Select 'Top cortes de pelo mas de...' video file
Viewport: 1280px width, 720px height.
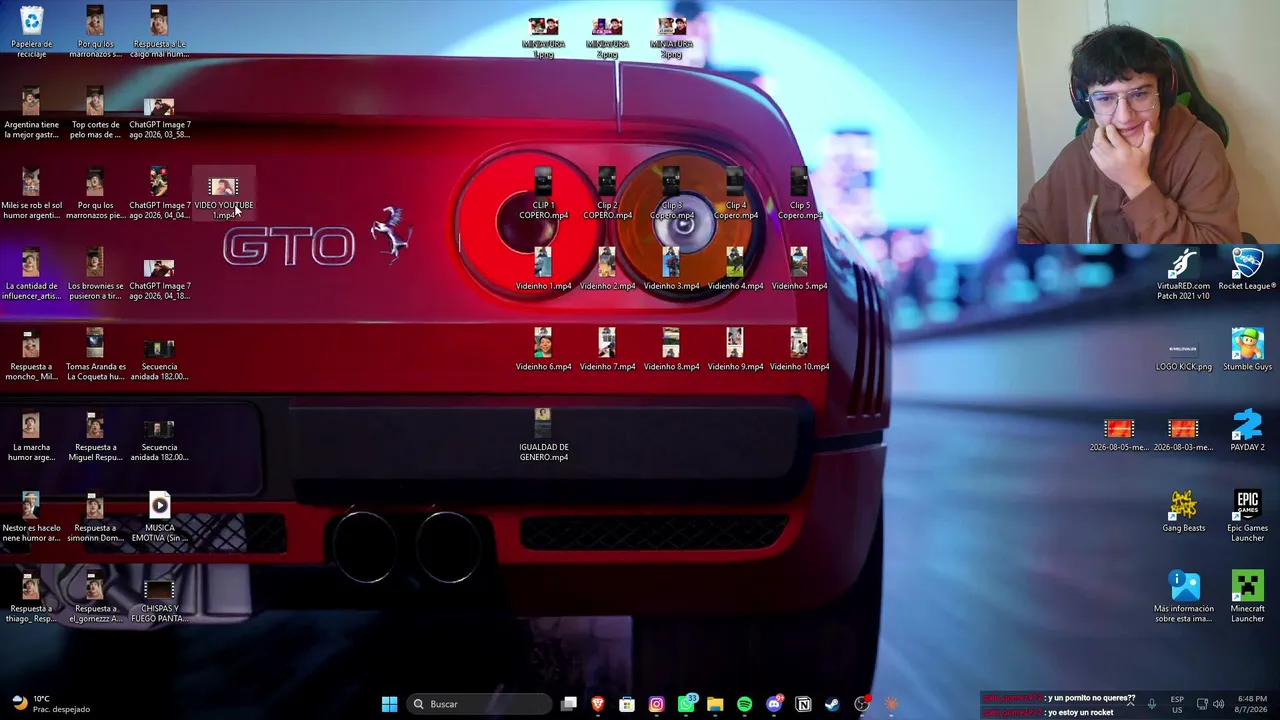(95, 114)
